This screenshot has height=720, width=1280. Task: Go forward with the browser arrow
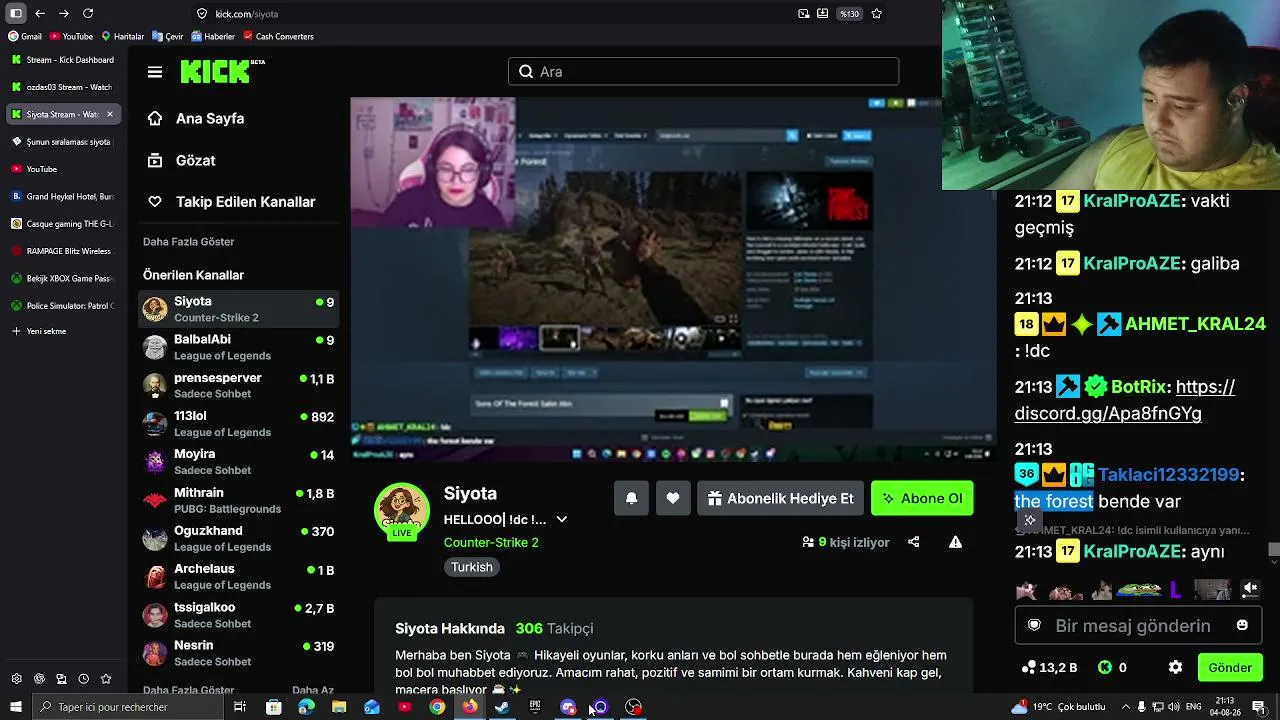[x=64, y=13]
